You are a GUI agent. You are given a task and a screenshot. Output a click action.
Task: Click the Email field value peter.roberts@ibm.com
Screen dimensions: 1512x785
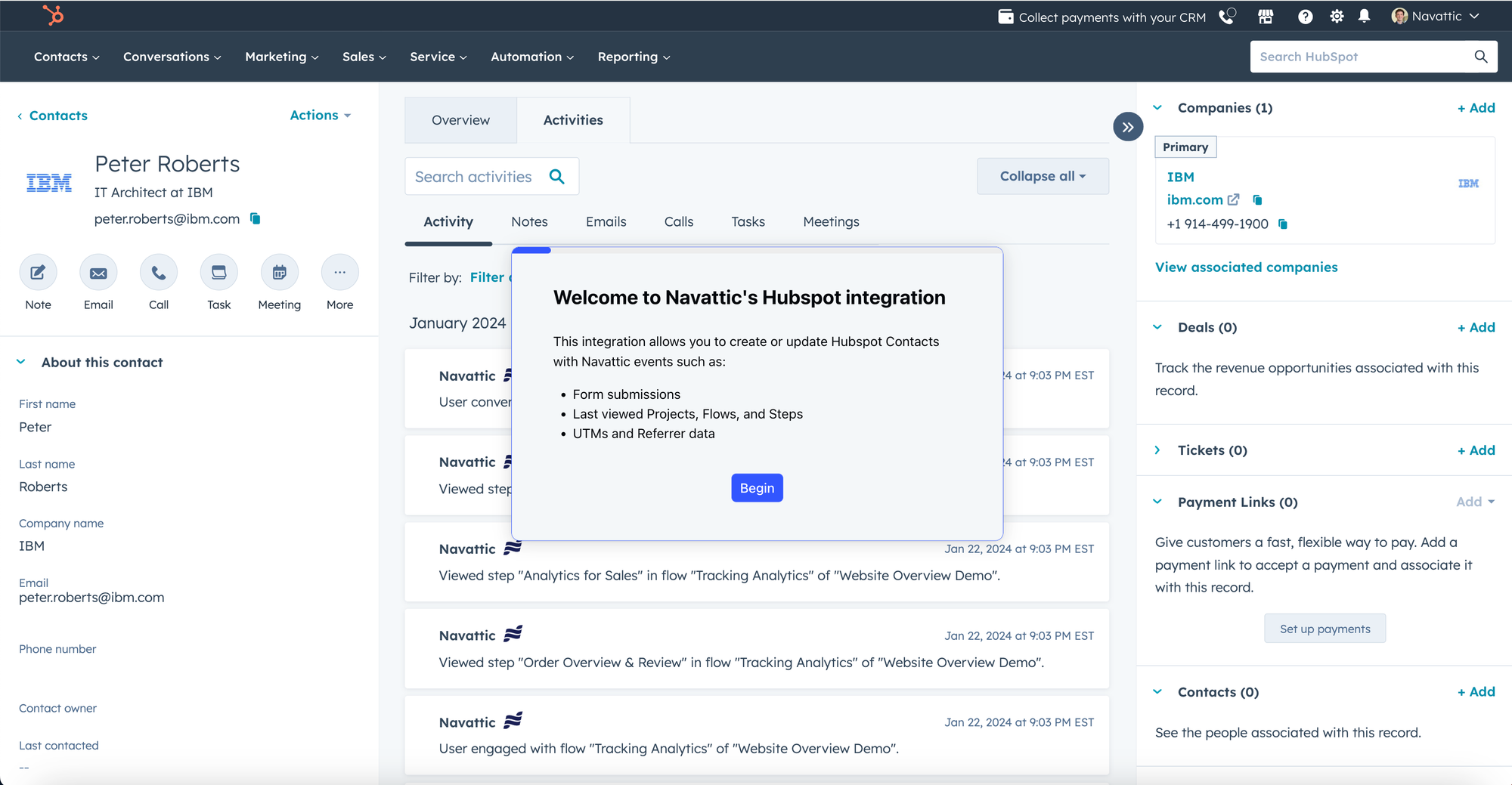coord(91,598)
